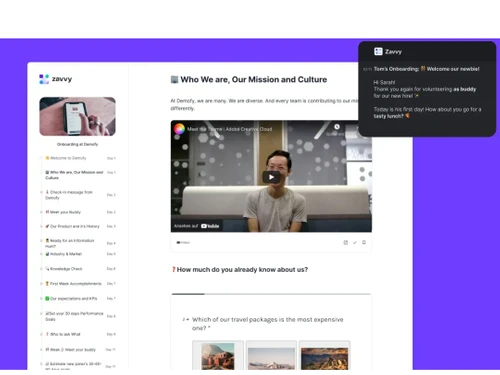Image resolution: width=500 pixels, height=375 pixels.
Task: Click the open-external icon below the video
Action: coord(346,242)
